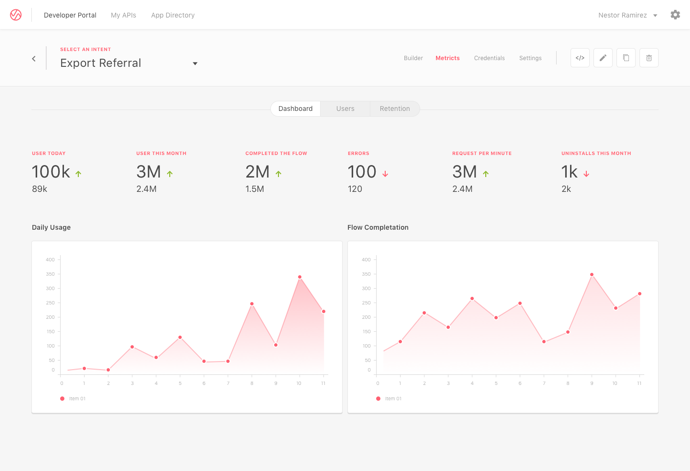Click the red app logo icon

pos(15,15)
